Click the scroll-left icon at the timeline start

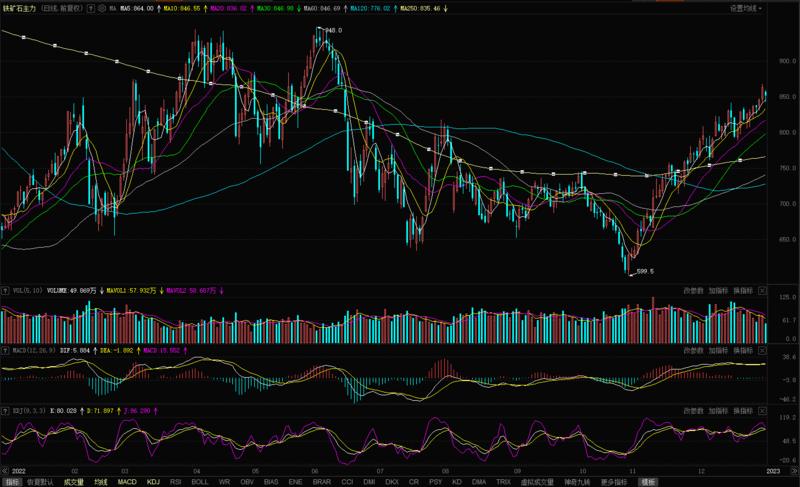[x=5, y=471]
